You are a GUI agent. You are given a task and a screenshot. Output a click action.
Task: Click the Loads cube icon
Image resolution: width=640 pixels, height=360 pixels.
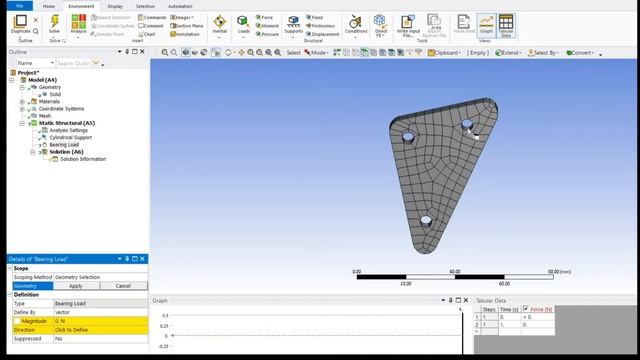[243, 21]
